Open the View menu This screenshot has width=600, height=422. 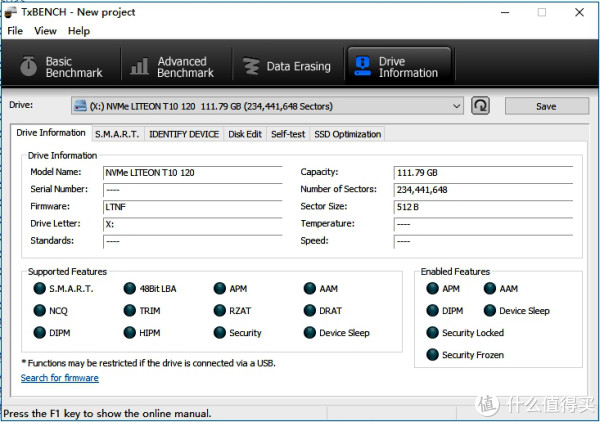pos(45,31)
